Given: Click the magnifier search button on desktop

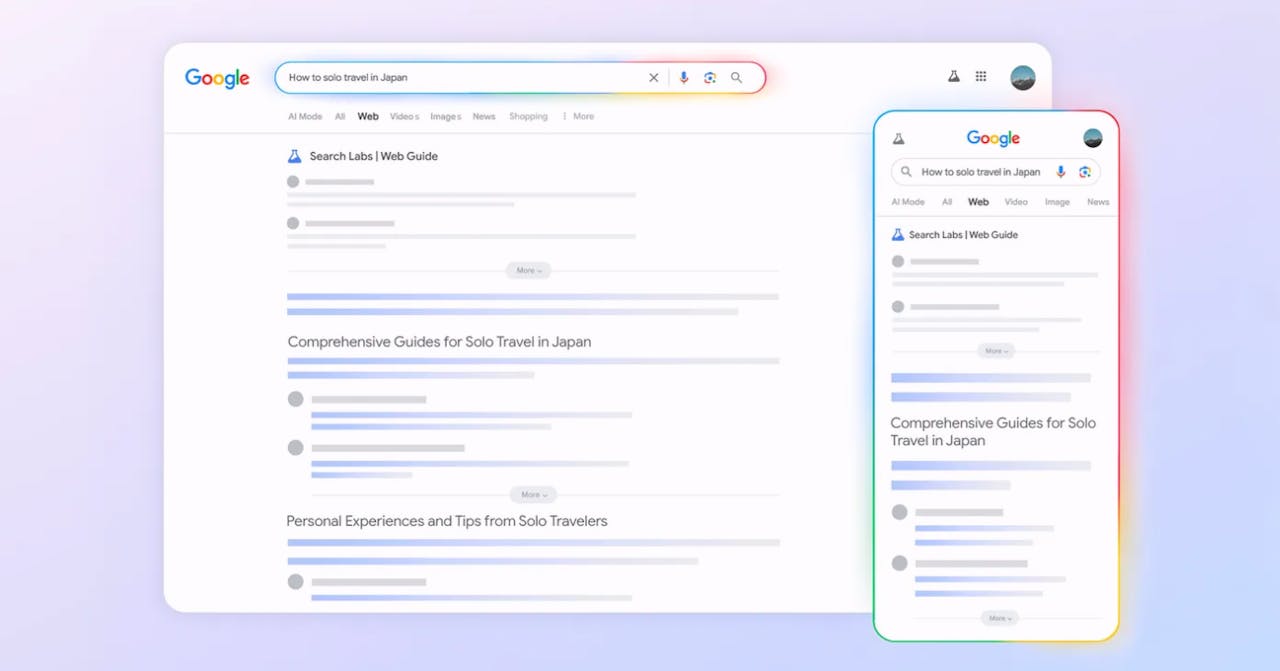Looking at the screenshot, I should tap(737, 78).
